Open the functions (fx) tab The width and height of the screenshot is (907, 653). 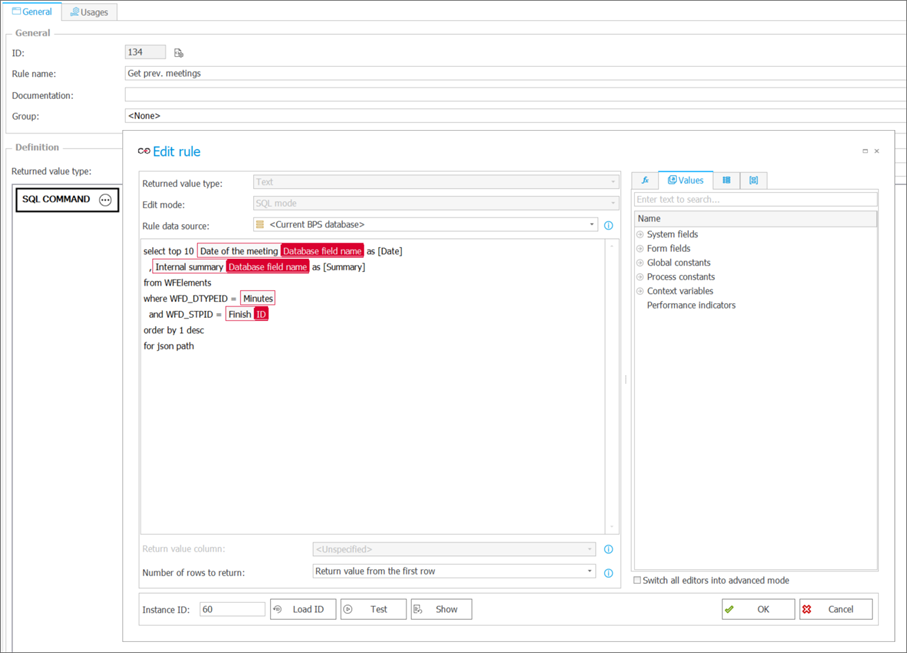645,181
